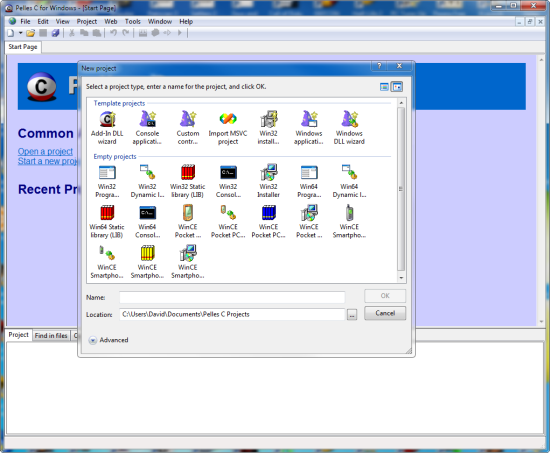Choose the empty Win32 Program project
550x453 pixels.
click(107, 181)
